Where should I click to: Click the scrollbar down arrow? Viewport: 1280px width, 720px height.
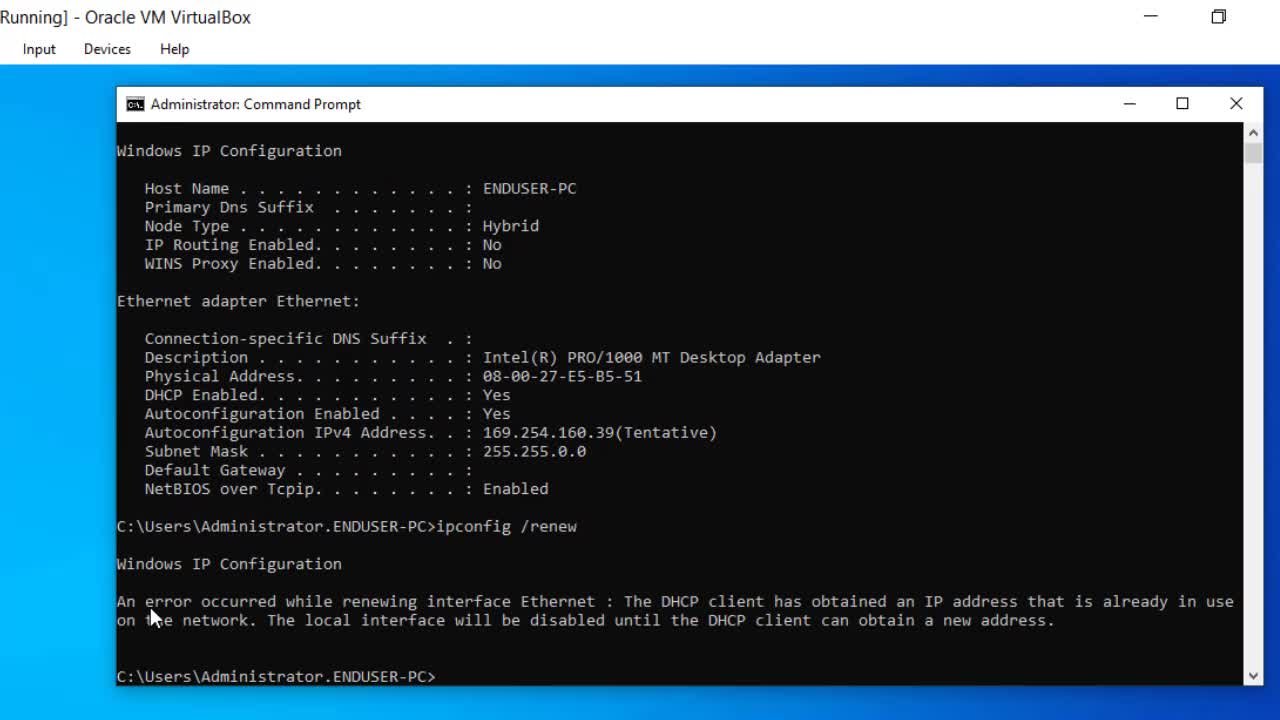(1252, 675)
